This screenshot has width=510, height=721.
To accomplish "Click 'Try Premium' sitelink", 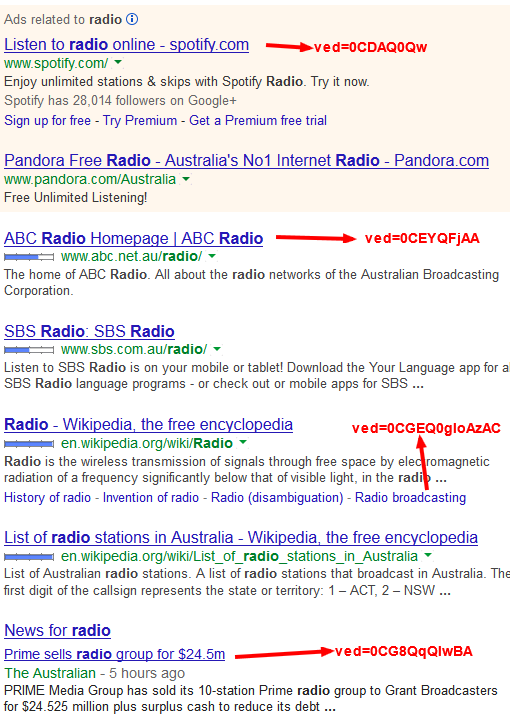I will click(140, 120).
